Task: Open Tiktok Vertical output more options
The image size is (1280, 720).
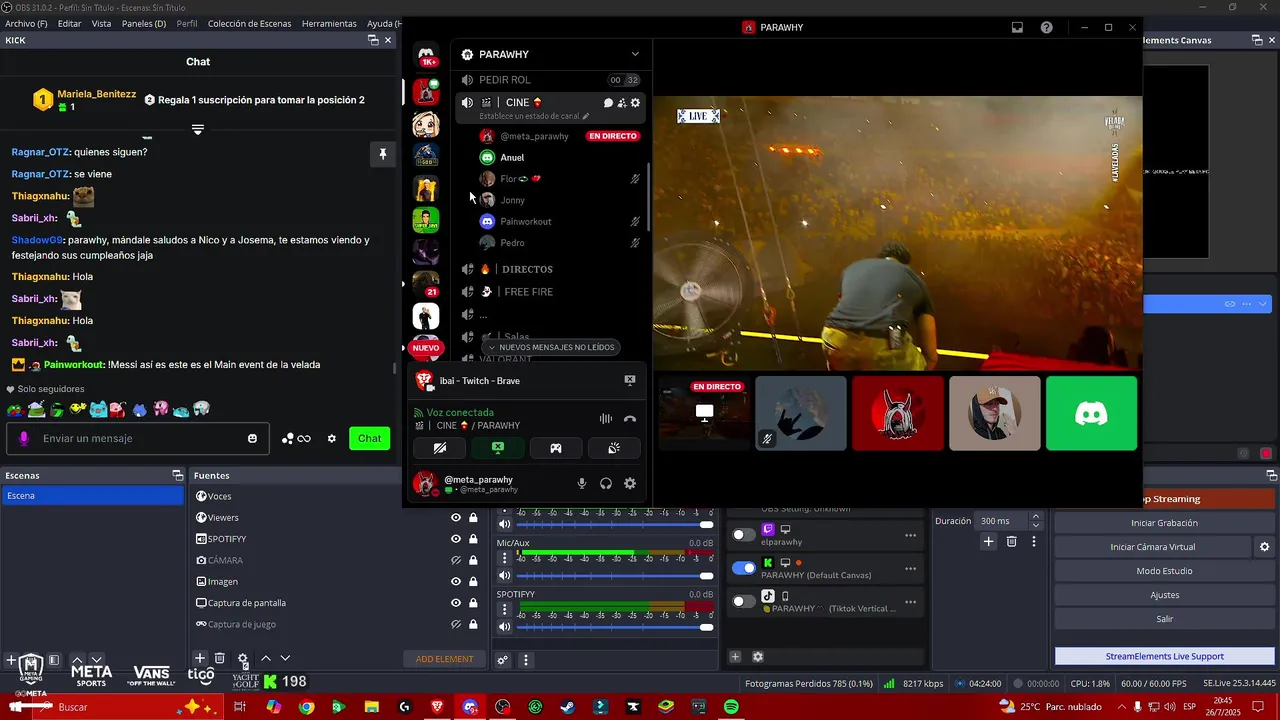Action: point(910,602)
